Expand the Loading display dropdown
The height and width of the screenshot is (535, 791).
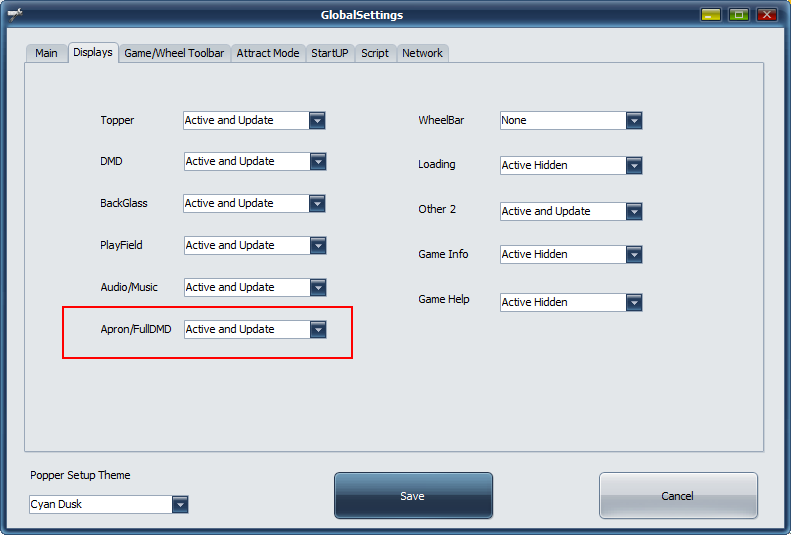click(x=633, y=165)
